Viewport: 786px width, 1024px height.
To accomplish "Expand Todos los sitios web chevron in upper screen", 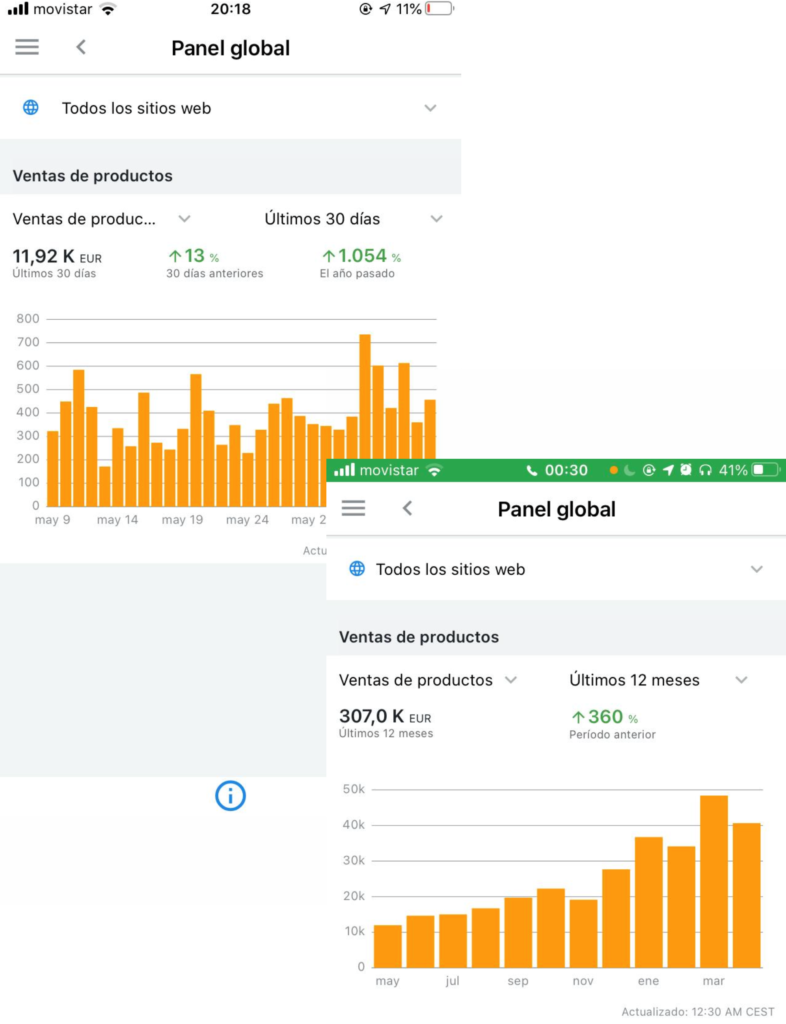I will click(430, 108).
